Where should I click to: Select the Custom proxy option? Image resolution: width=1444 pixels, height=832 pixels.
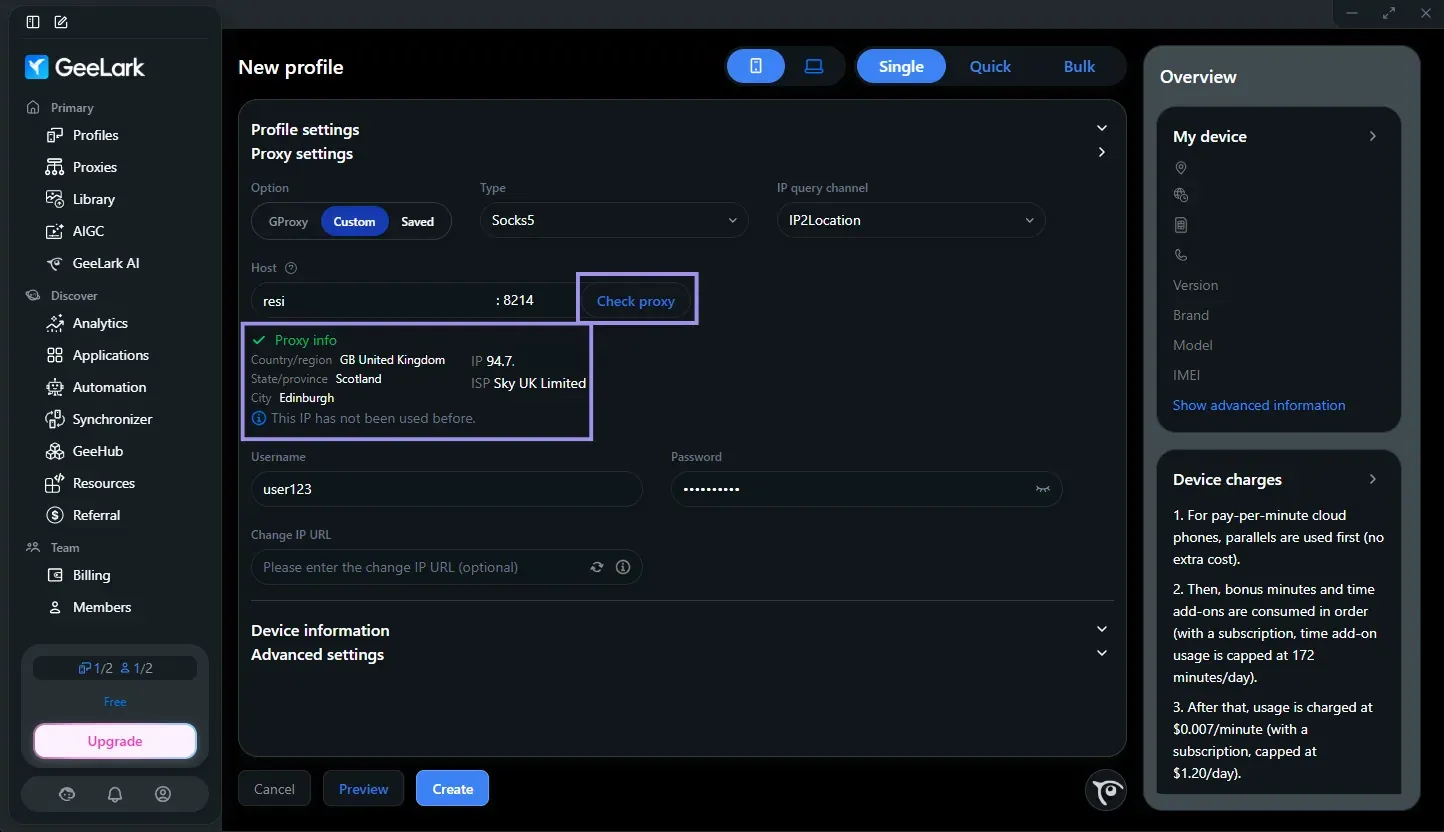click(354, 222)
